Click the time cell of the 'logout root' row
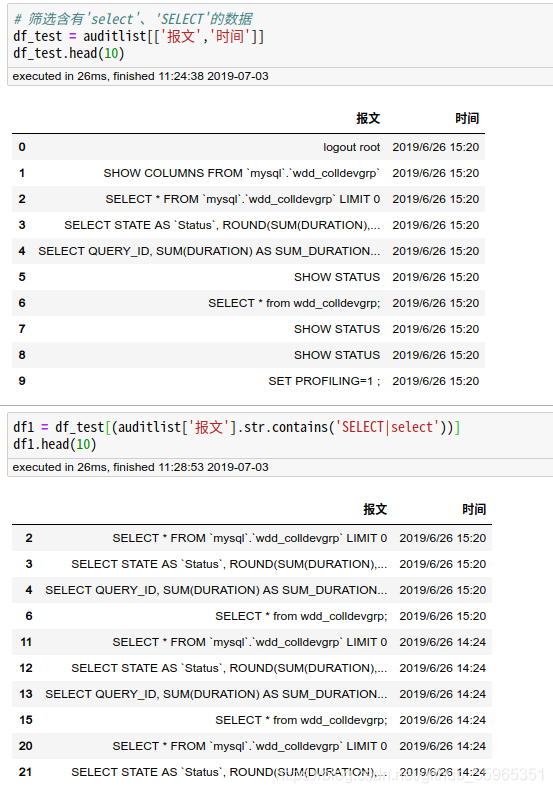553x793 pixels. tap(436, 147)
